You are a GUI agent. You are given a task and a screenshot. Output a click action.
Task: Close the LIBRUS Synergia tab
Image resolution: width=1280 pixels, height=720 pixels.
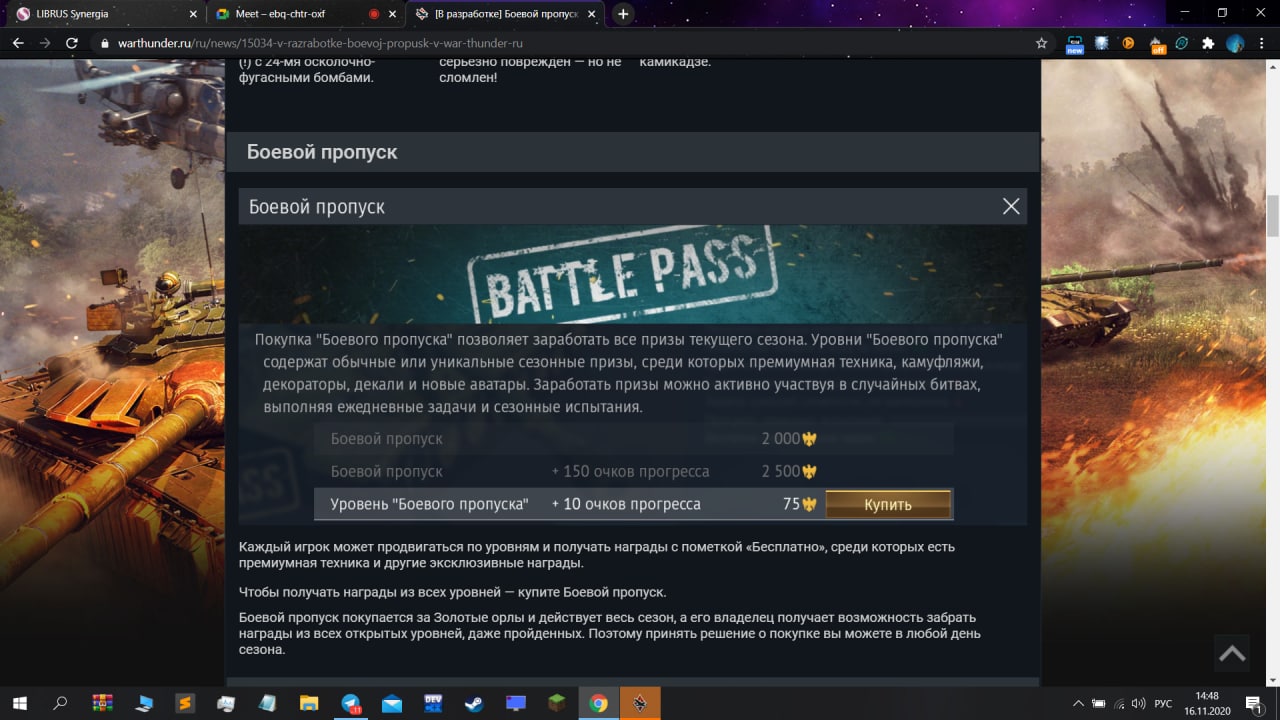(x=192, y=14)
